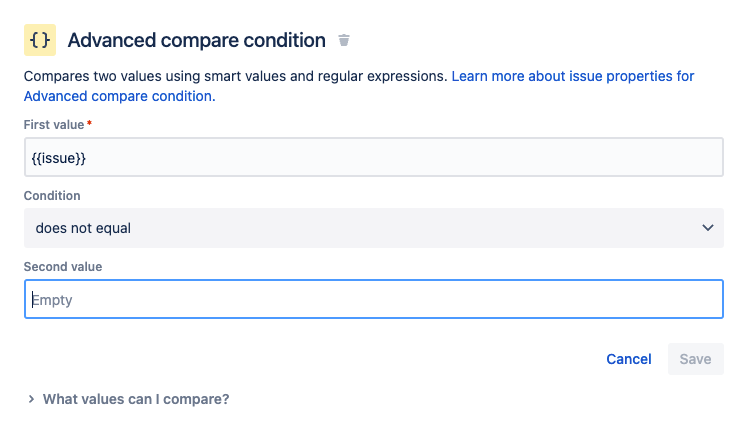754x436 pixels.
Task: Select the 'does not equal' text in dropdown
Action: tap(83, 228)
